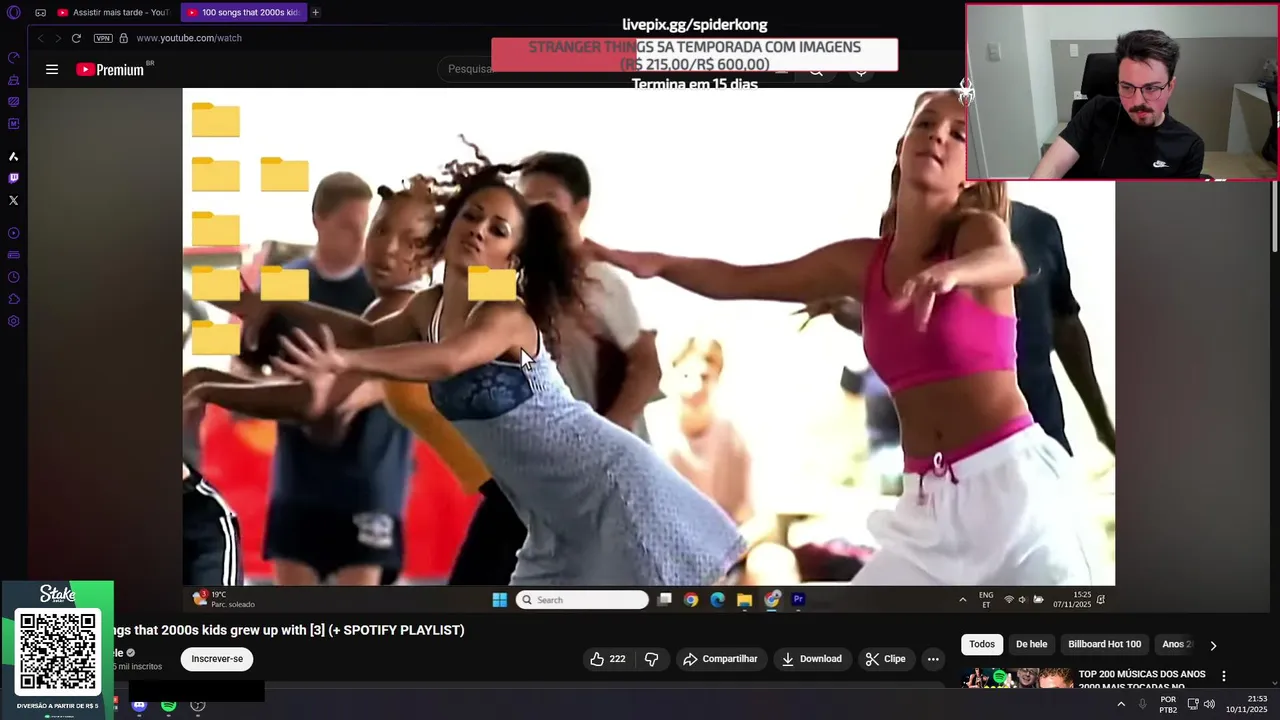The image size is (1280, 720).
Task: Expand the recorded taskbar hidden icons chevron
Action: [x=963, y=600]
